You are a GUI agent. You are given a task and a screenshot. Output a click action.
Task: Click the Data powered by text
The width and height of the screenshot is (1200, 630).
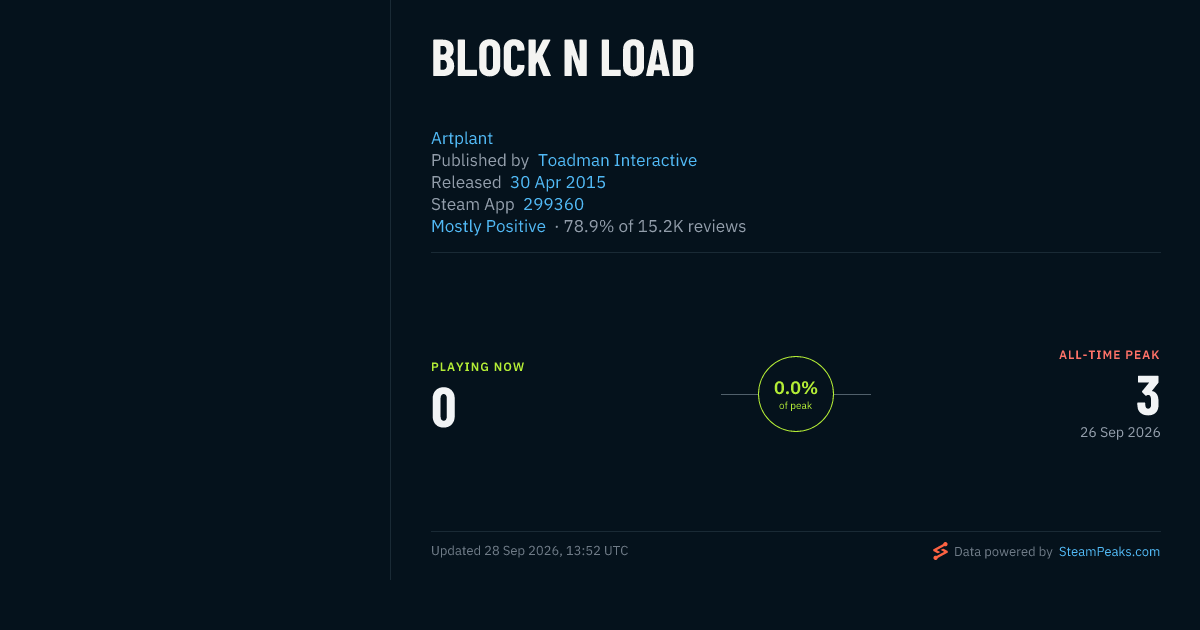pyautogui.click(x=1003, y=551)
